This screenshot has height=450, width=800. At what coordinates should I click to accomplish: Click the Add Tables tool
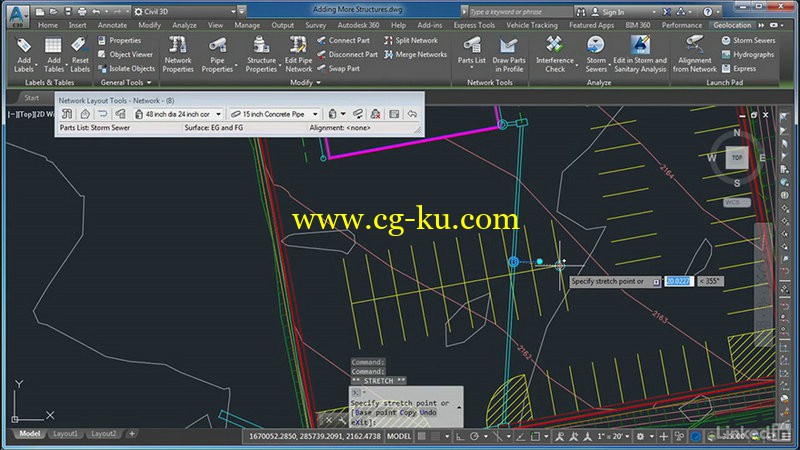[x=53, y=55]
